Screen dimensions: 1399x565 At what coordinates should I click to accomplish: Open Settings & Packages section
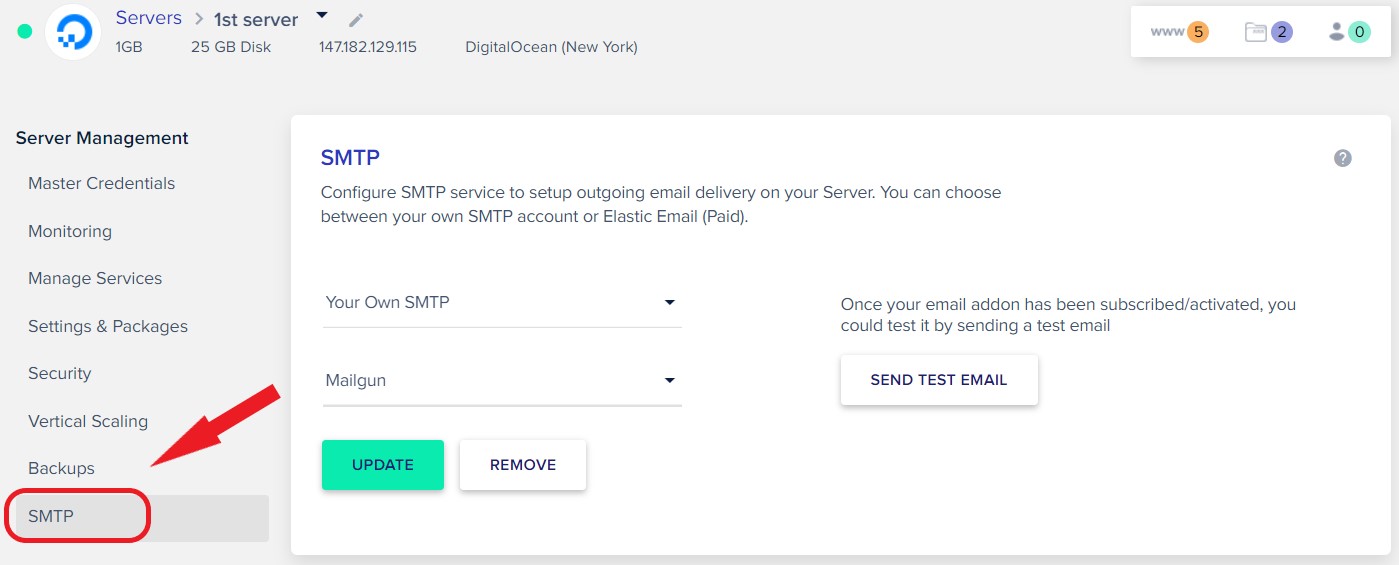coord(108,326)
